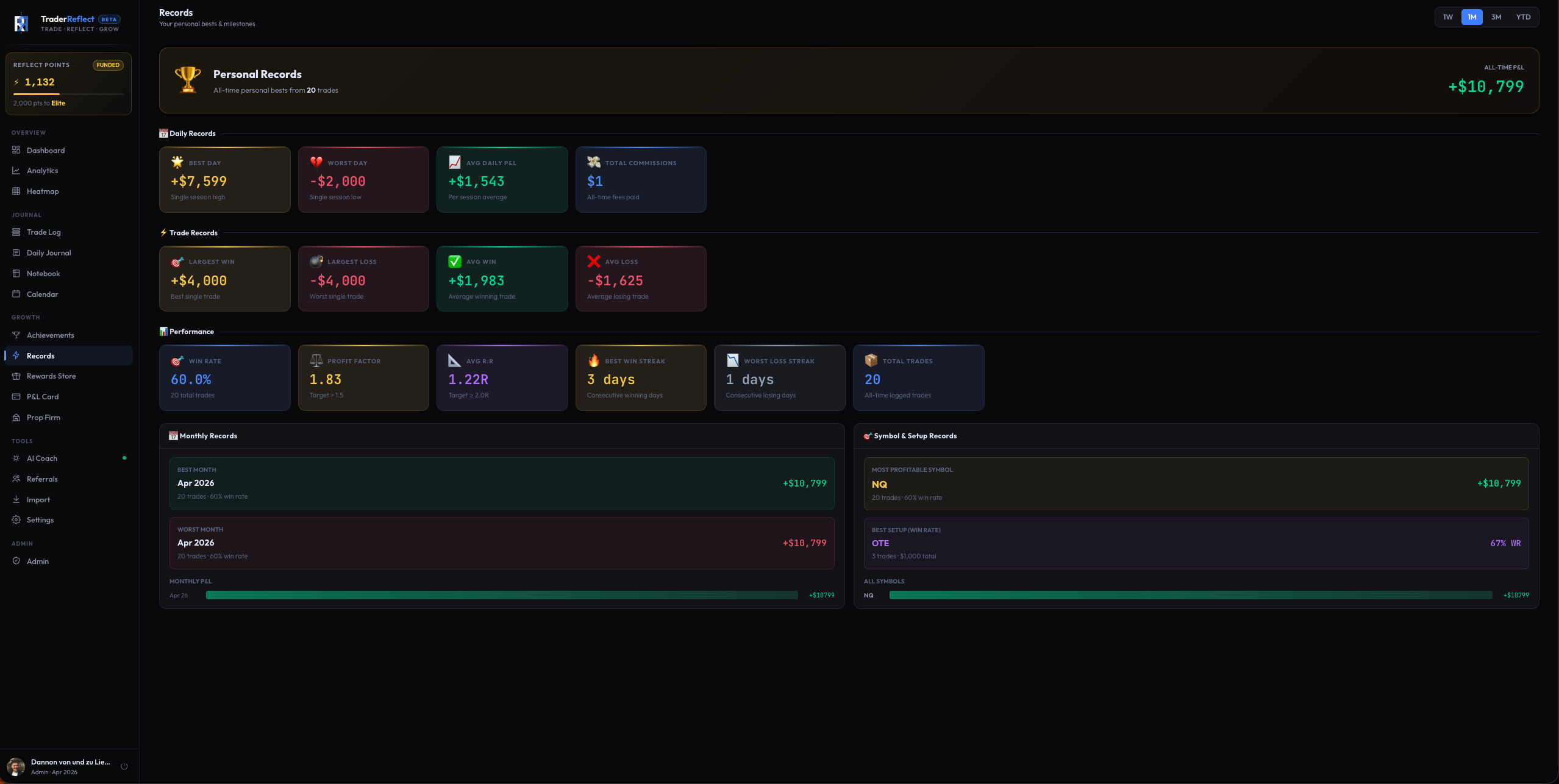Click the -$4,000 Largest Loss value

click(338, 280)
